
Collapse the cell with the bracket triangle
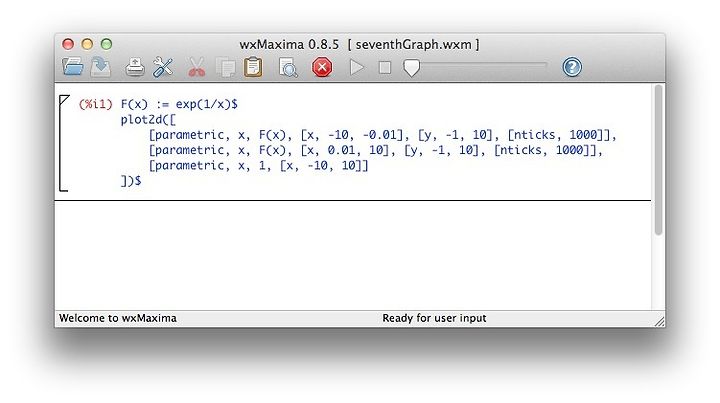(x=64, y=100)
